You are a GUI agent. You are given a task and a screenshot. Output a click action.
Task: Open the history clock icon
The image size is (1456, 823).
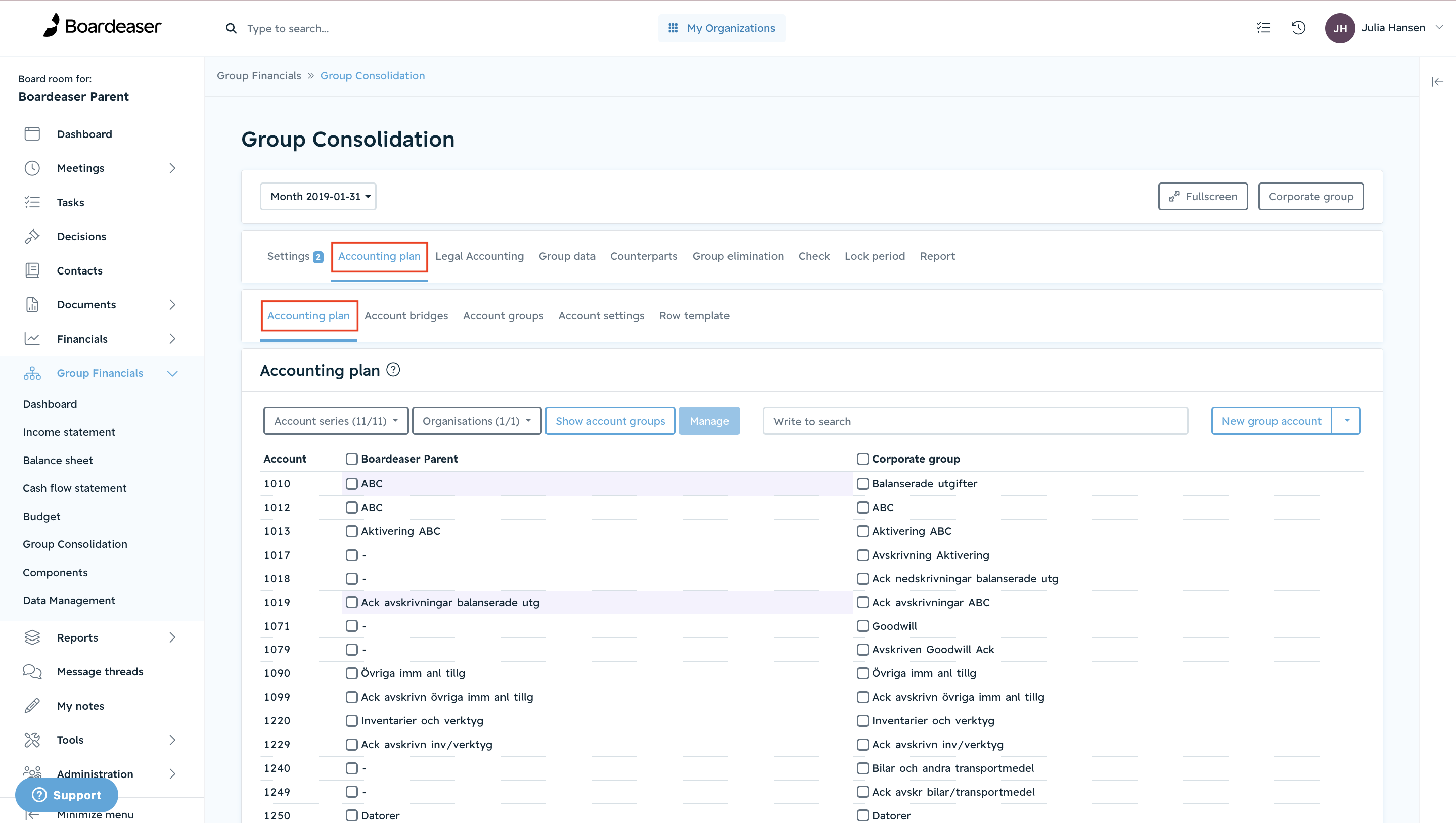tap(1298, 28)
